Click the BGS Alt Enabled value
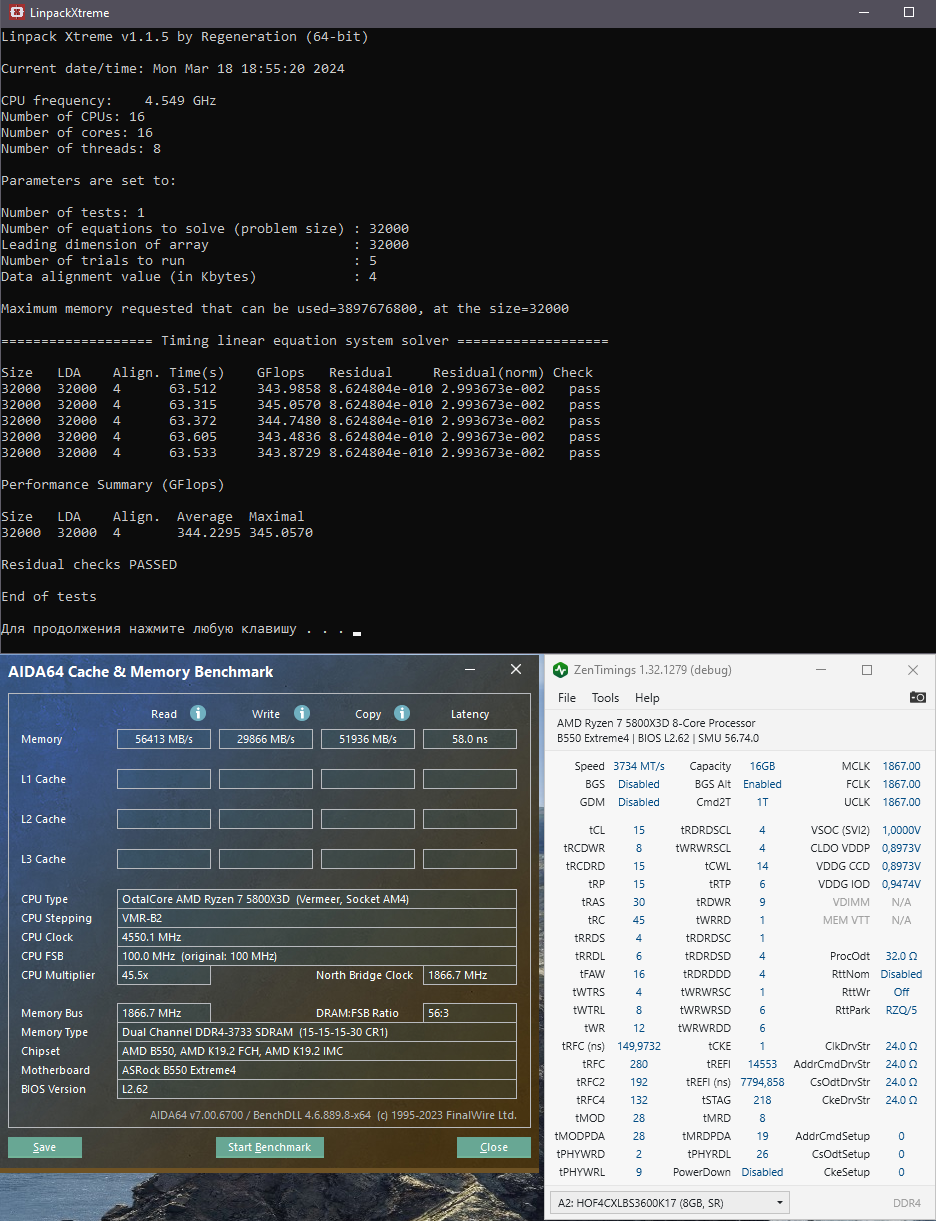The width and height of the screenshot is (936, 1221). coord(762,784)
